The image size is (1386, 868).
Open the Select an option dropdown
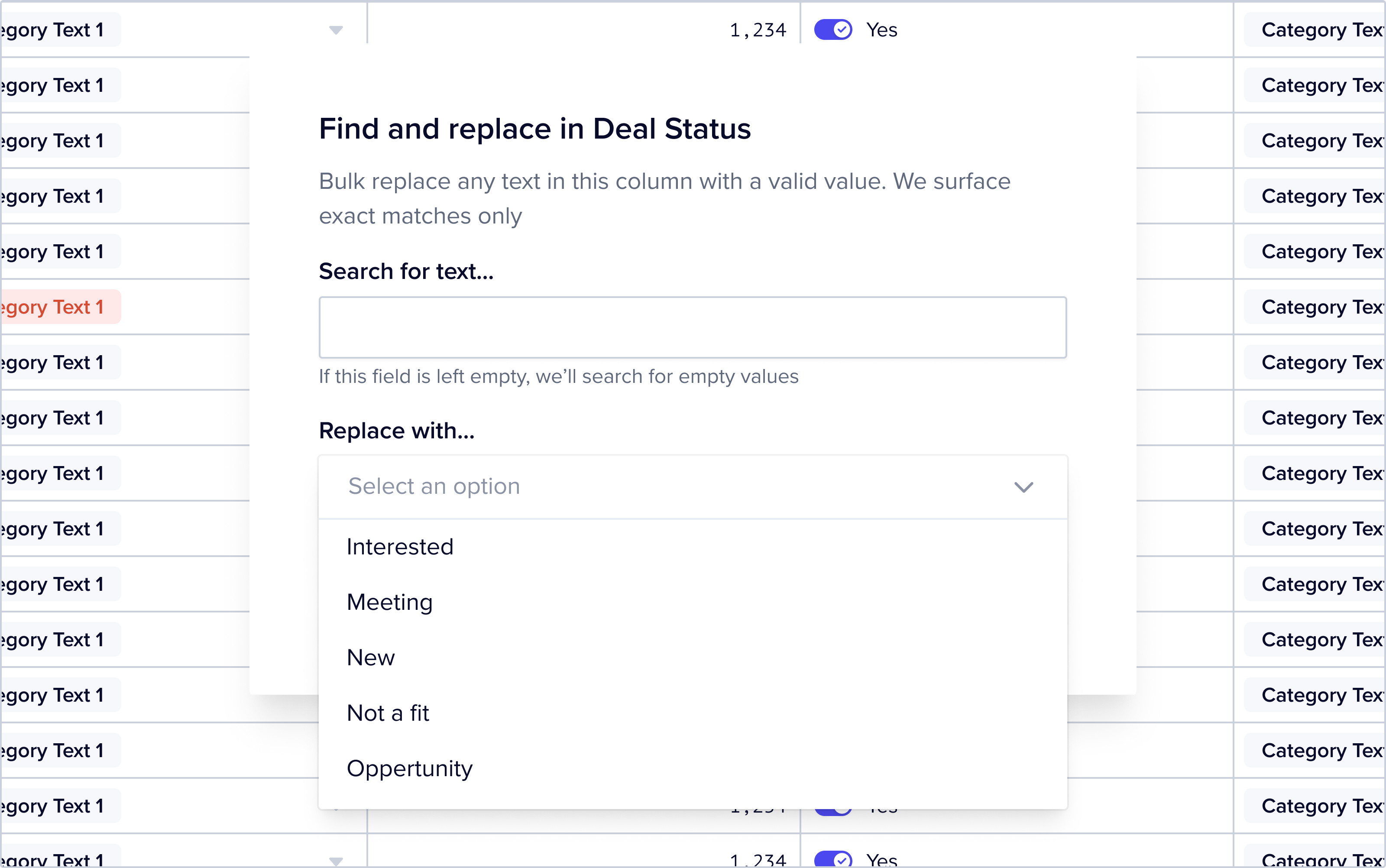pos(692,486)
